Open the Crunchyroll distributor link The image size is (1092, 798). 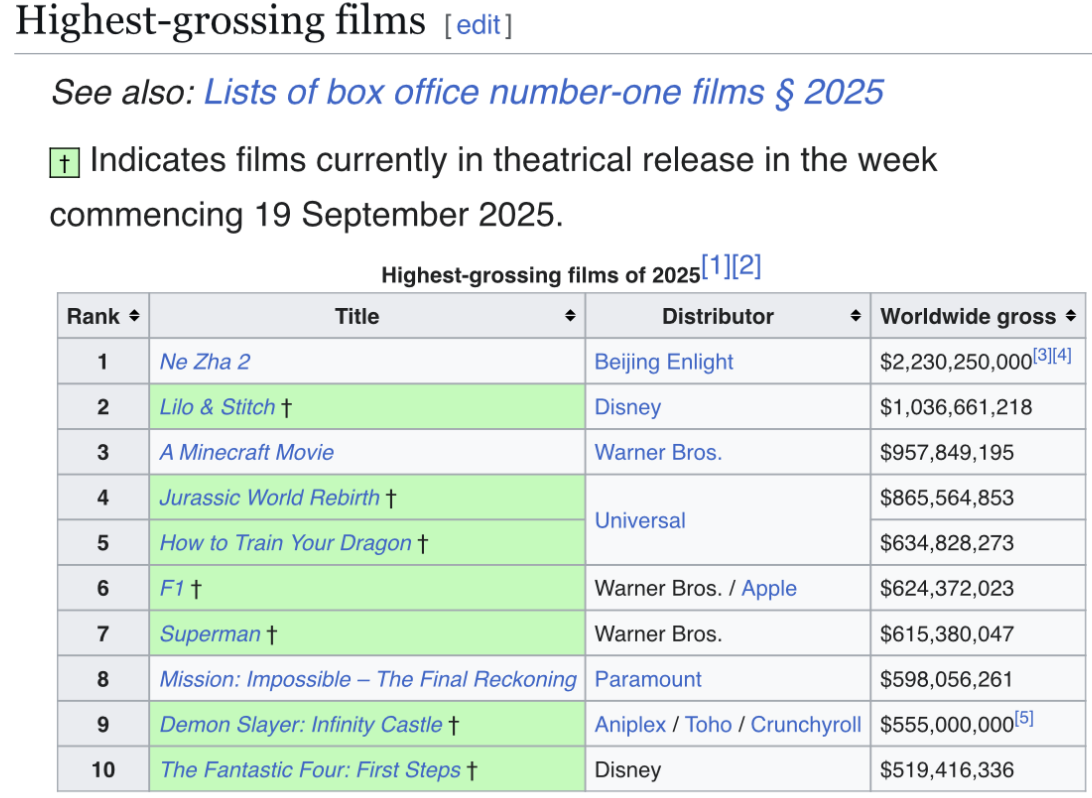coord(806,724)
